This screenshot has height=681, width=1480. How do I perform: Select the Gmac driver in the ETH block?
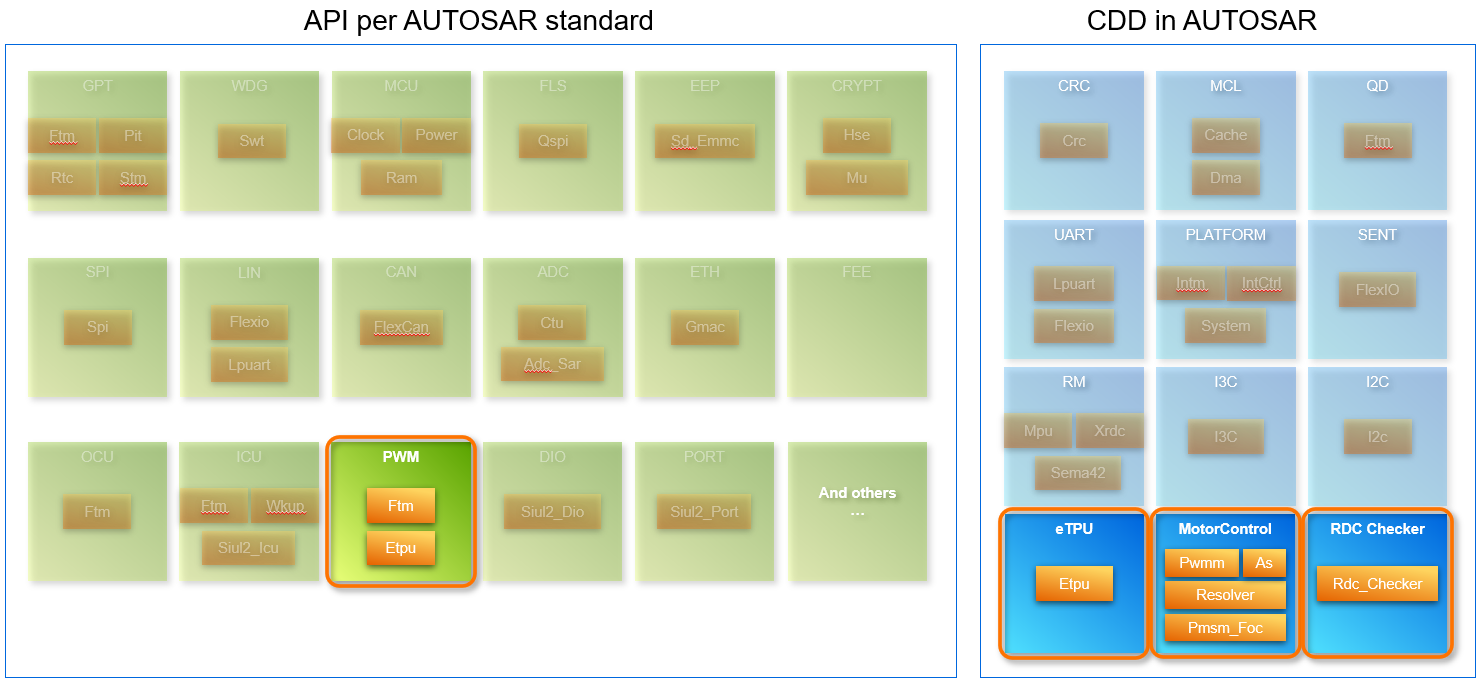click(705, 327)
